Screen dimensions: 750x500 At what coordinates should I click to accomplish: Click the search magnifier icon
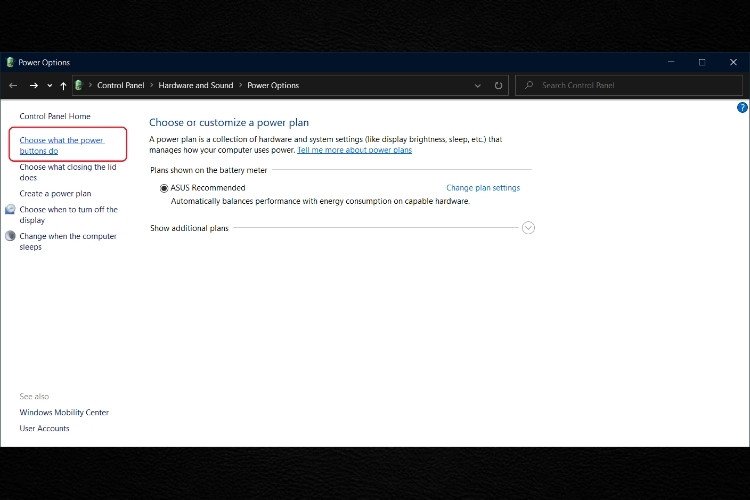528,86
